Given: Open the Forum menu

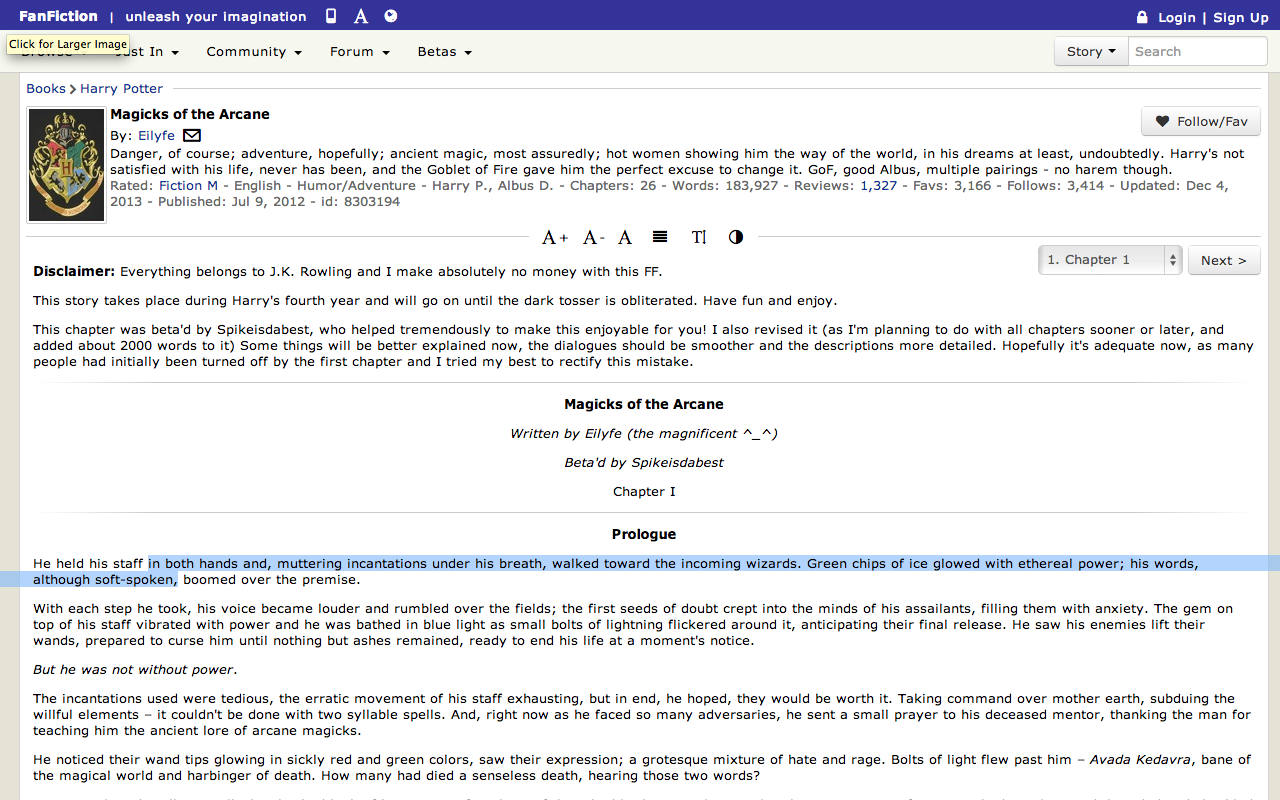Looking at the screenshot, I should click(x=360, y=51).
